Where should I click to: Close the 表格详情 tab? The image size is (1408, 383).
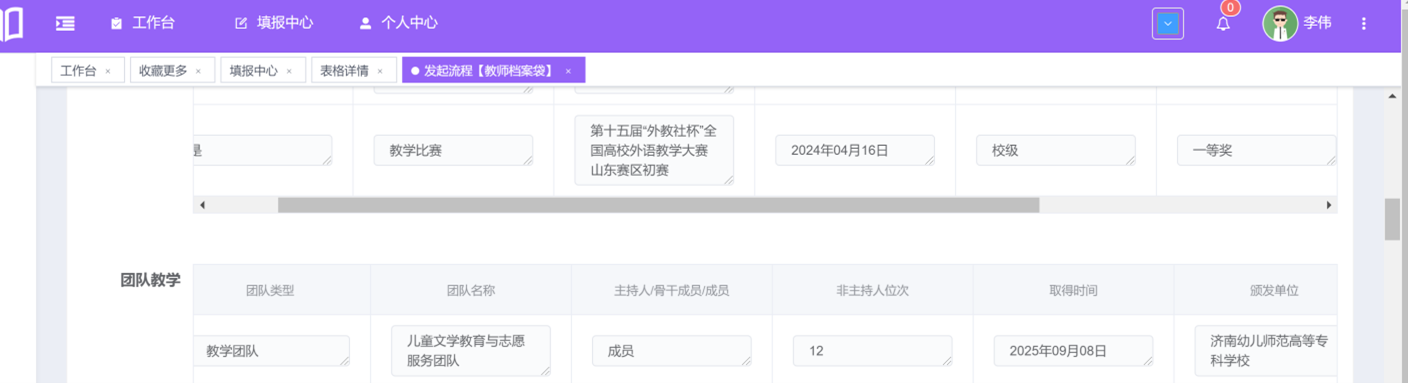click(380, 71)
